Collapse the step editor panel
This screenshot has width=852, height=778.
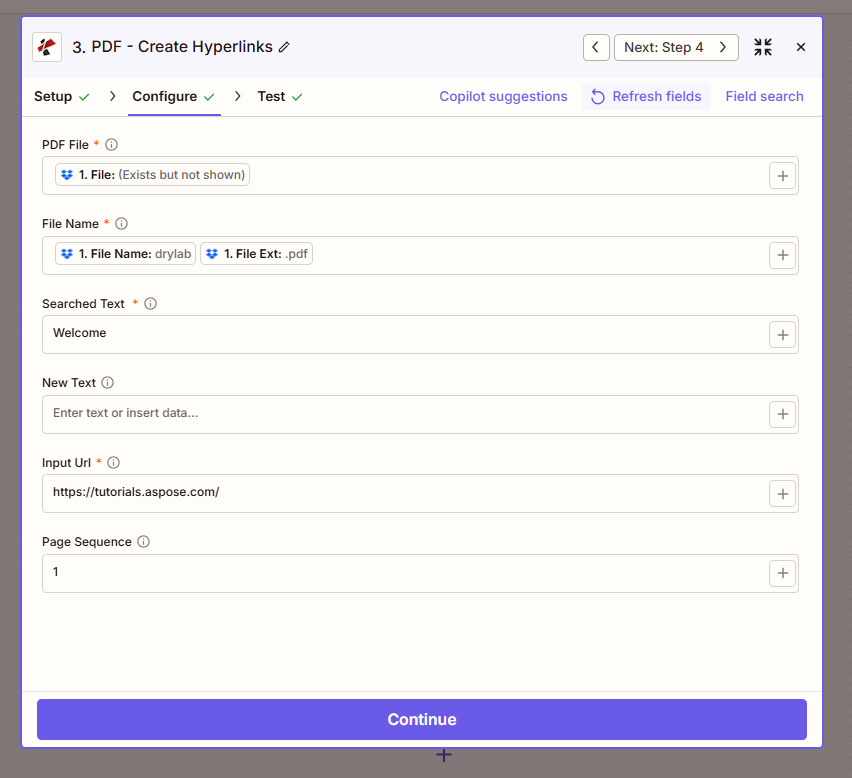pos(763,47)
